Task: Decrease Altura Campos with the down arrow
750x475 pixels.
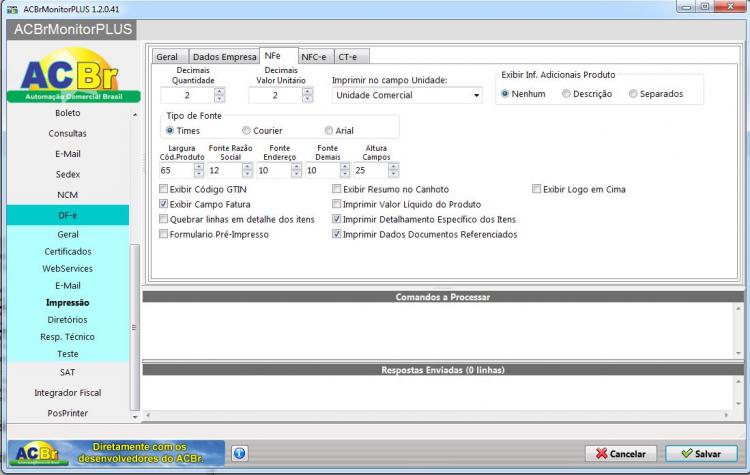Action: (x=394, y=174)
